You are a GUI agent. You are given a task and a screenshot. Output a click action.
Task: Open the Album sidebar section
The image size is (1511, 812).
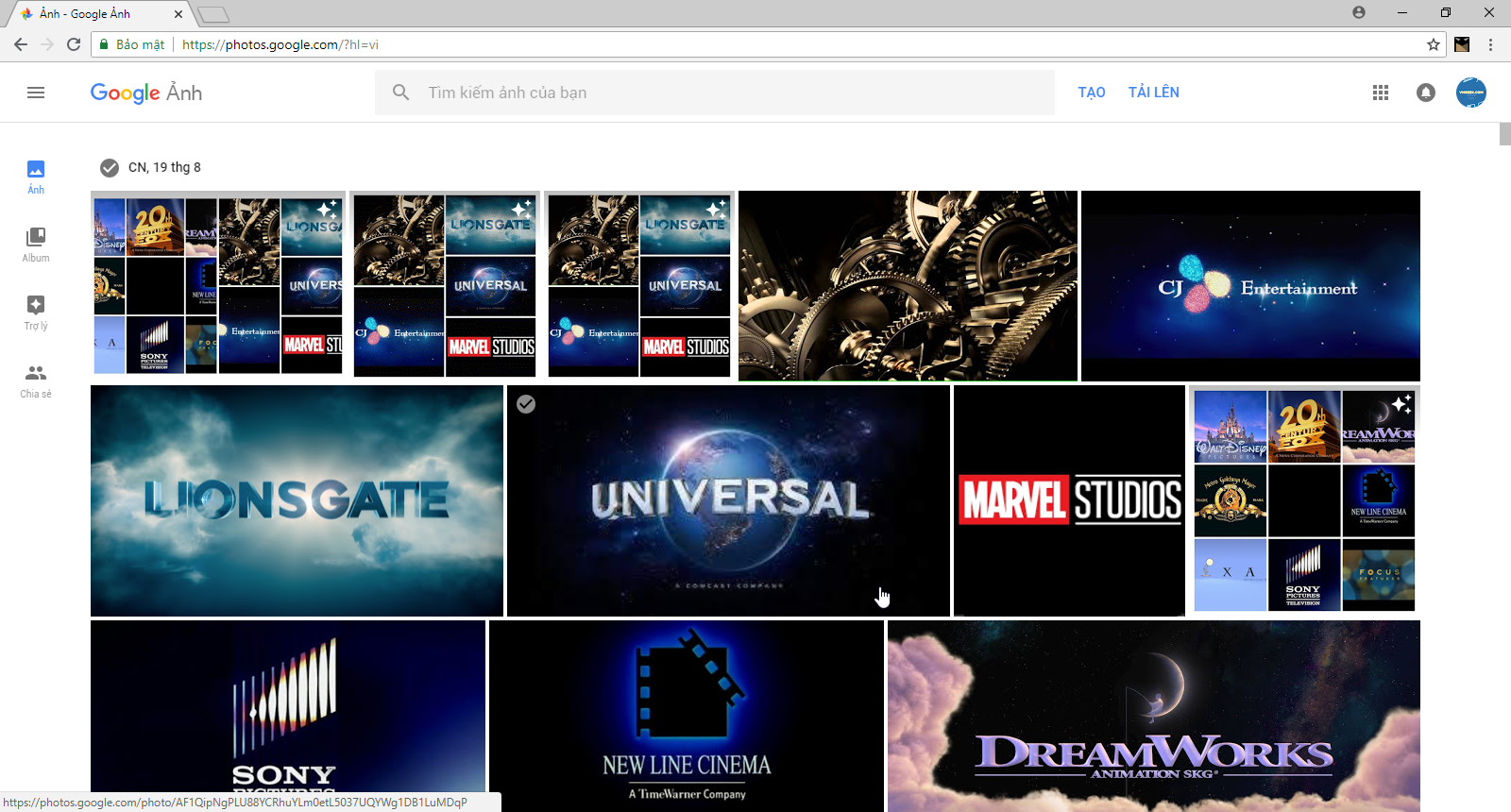tap(36, 245)
